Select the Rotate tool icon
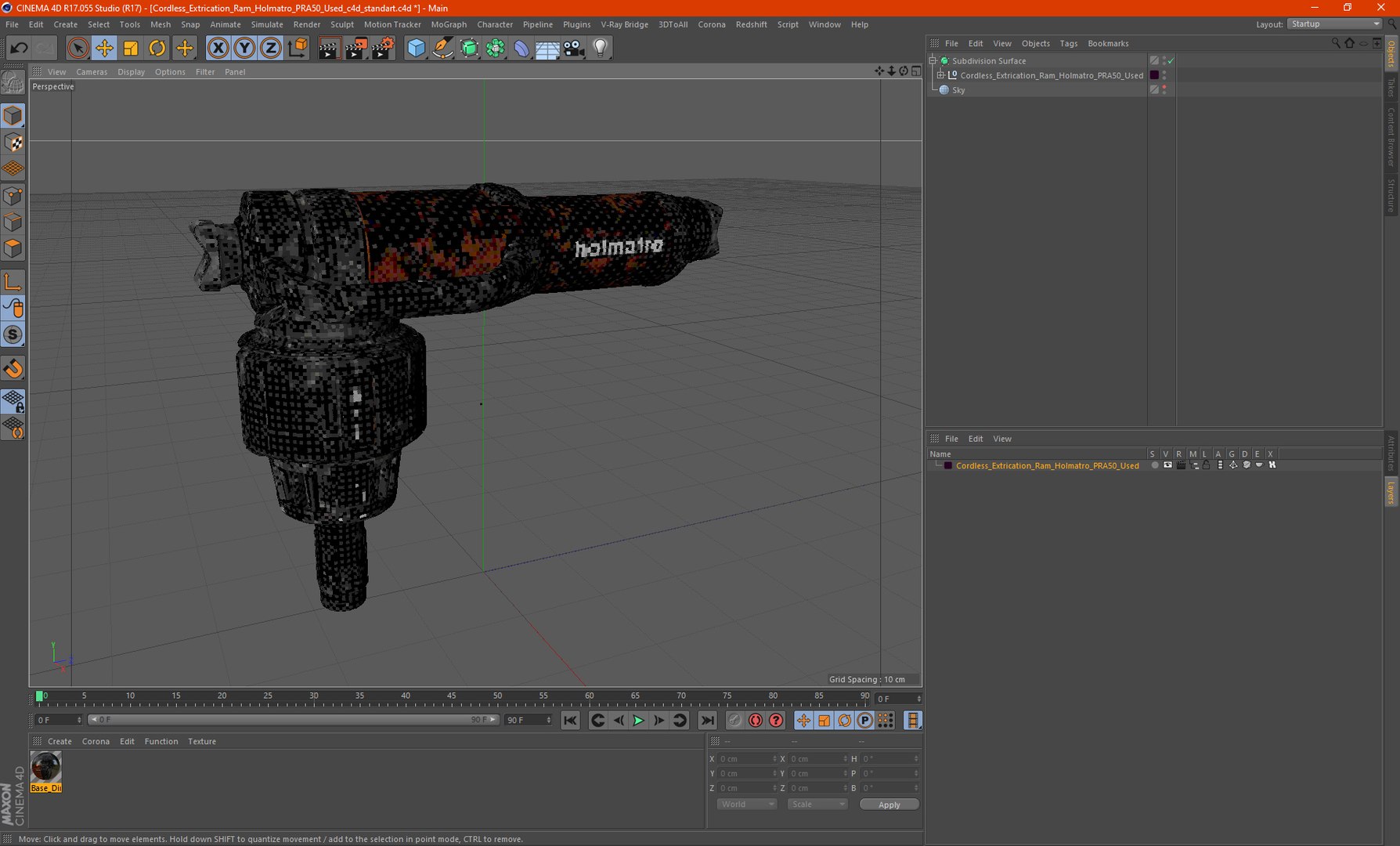The image size is (1400, 846). click(157, 49)
